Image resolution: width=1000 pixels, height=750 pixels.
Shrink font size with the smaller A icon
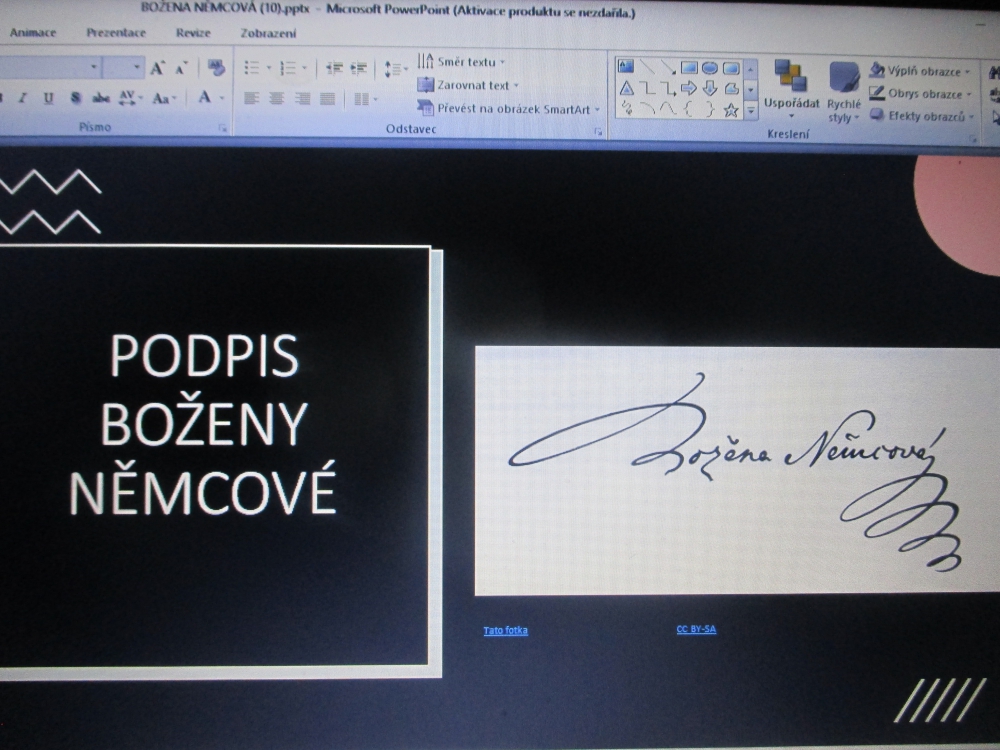[x=181, y=68]
